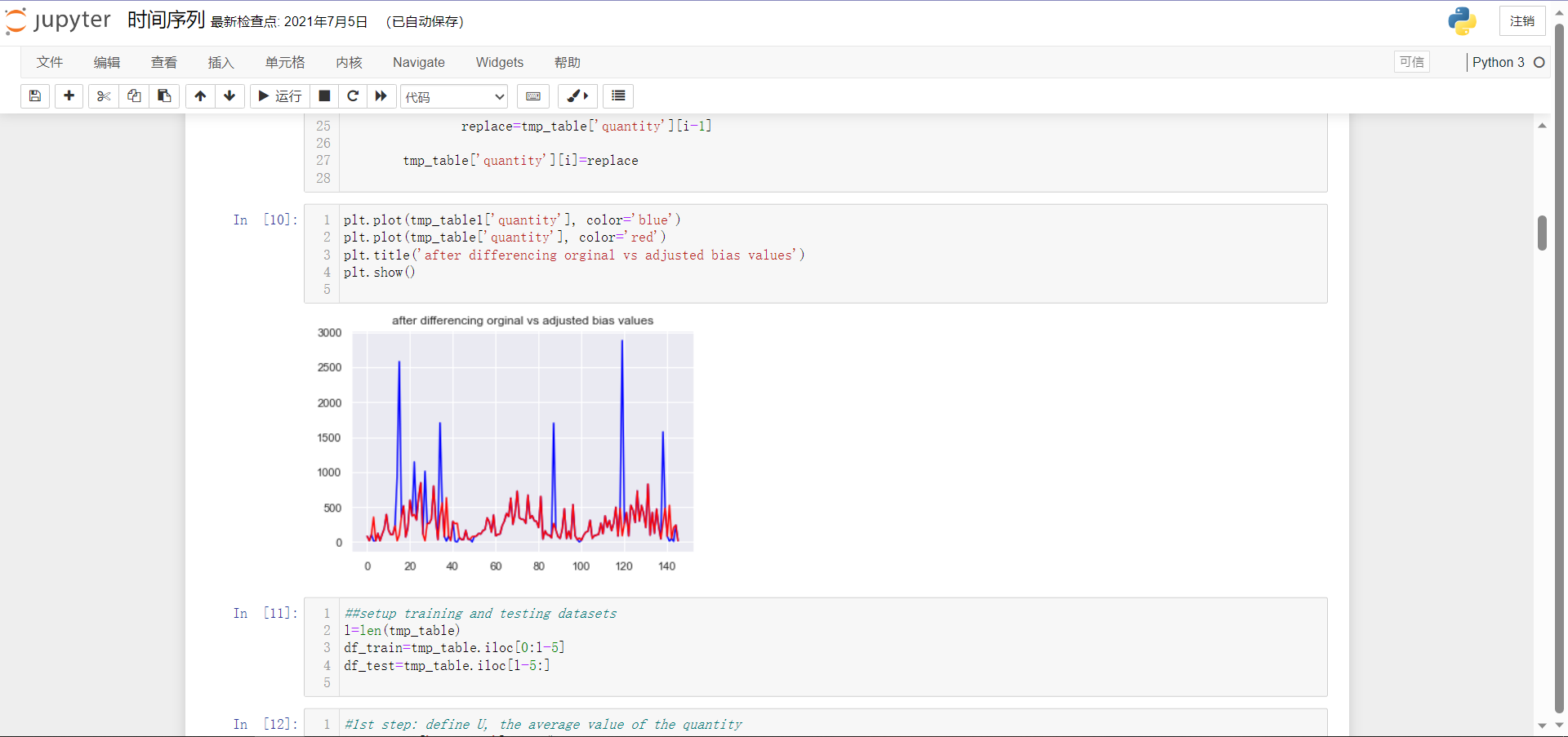Click the In [12] cell prompt
This screenshot has height=737, width=1568.
265,724
